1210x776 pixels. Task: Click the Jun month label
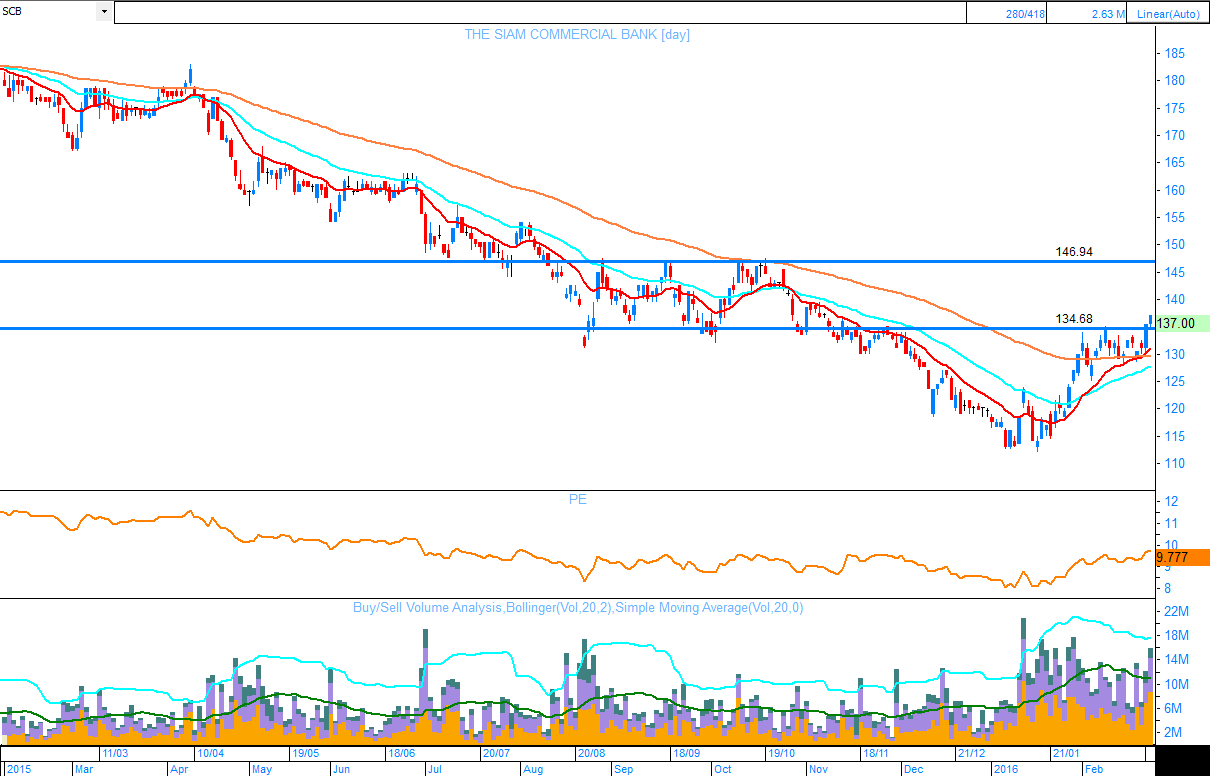(342, 770)
